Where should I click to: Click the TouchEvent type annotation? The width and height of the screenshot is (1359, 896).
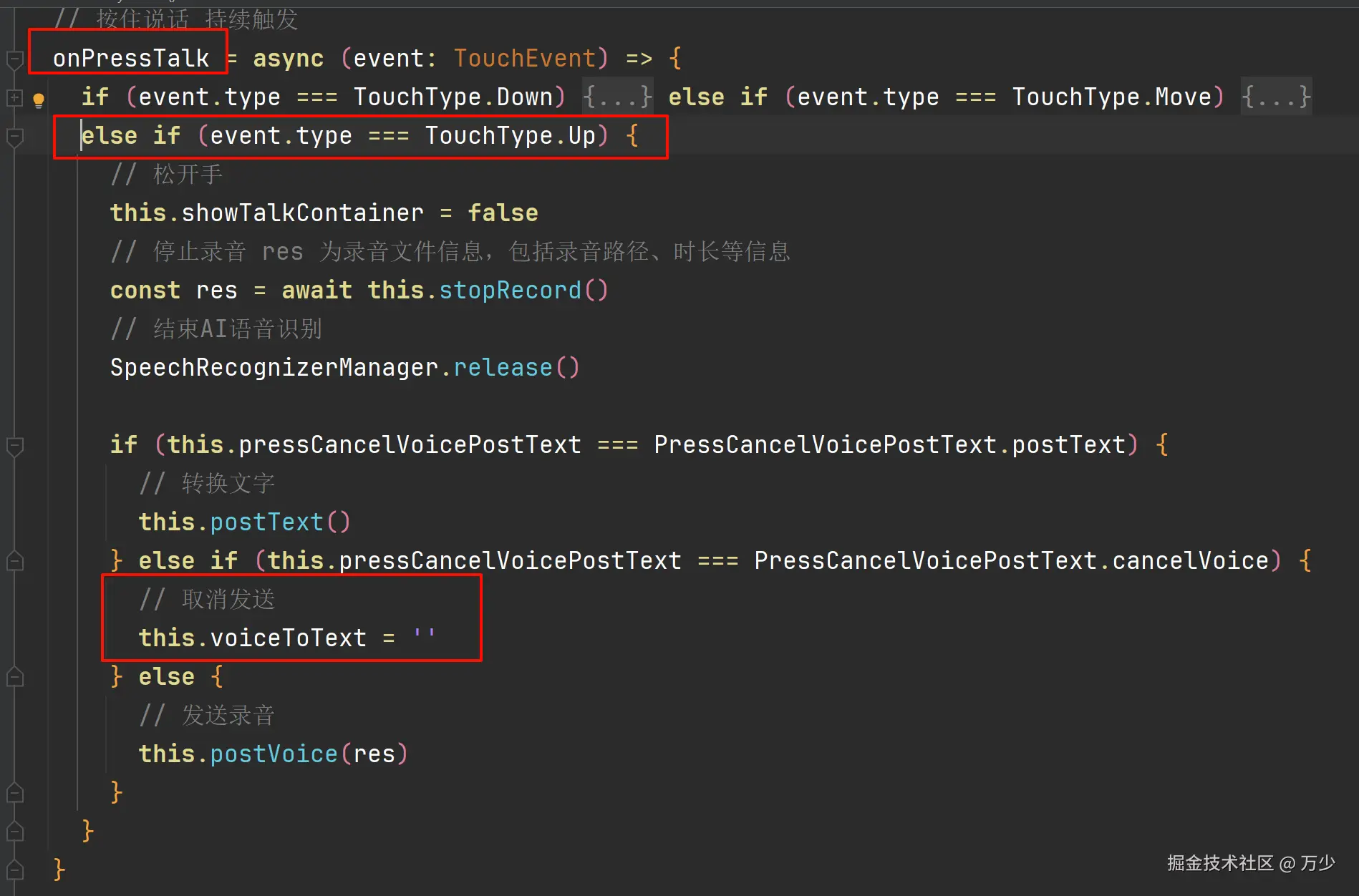pos(524,58)
